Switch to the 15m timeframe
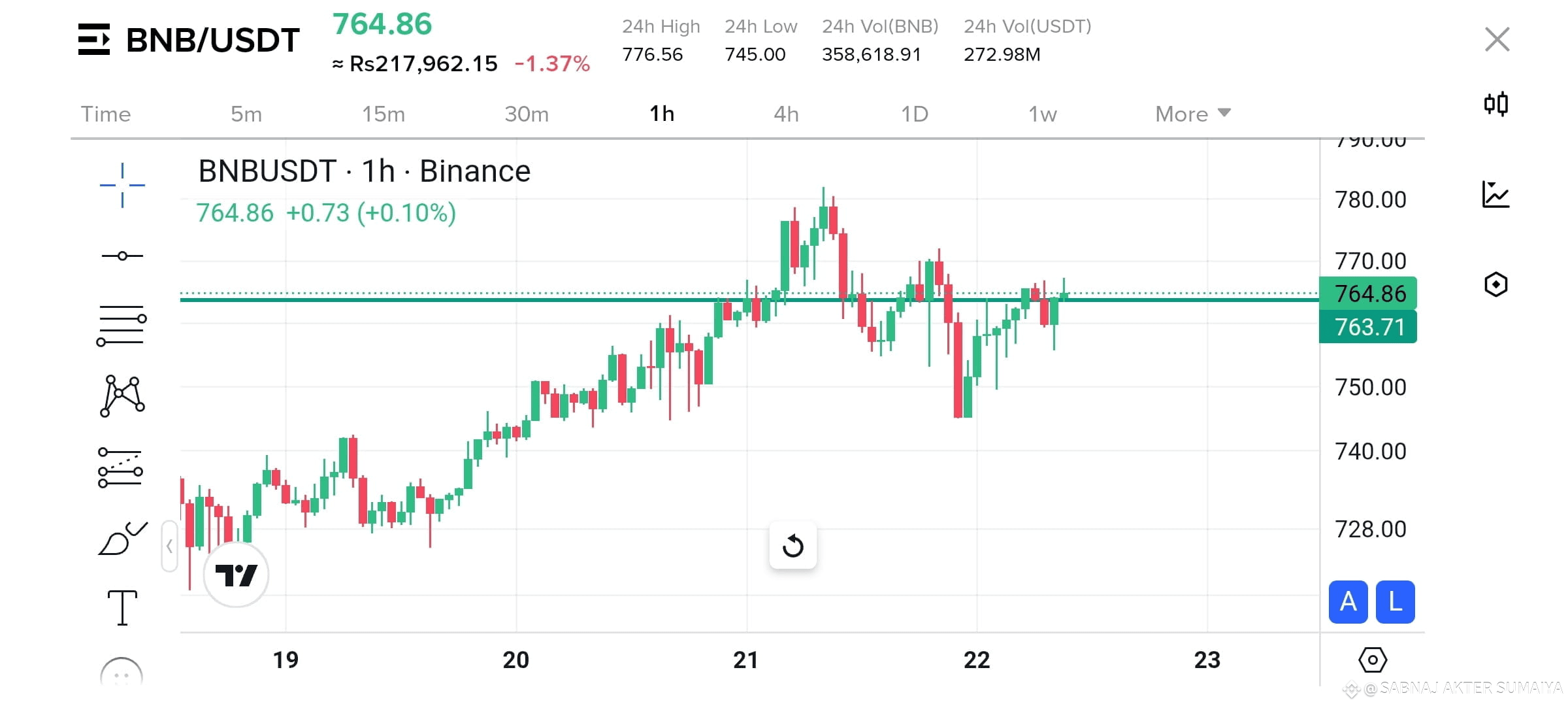 click(x=384, y=114)
